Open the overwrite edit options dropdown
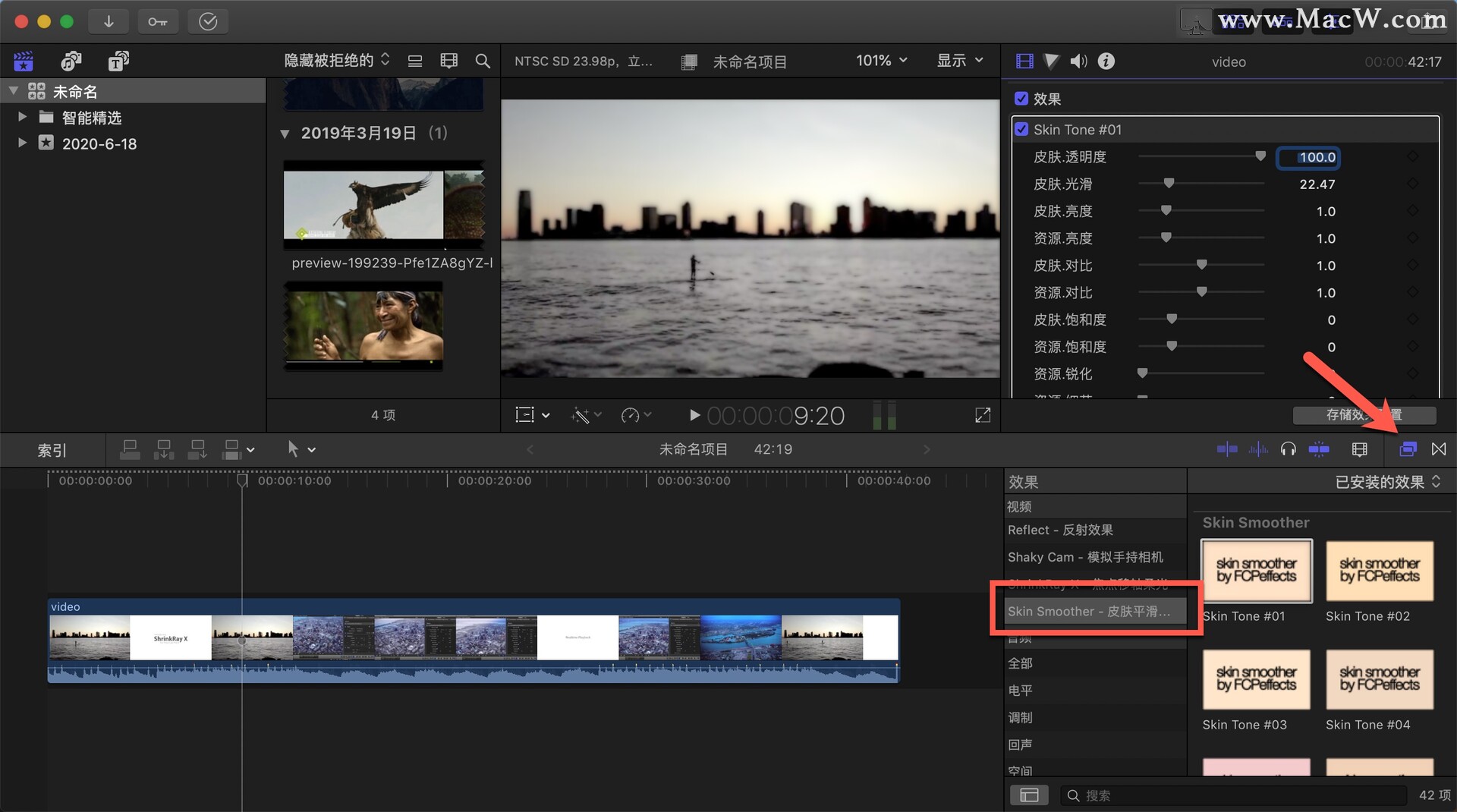This screenshot has width=1457, height=812. (x=238, y=449)
